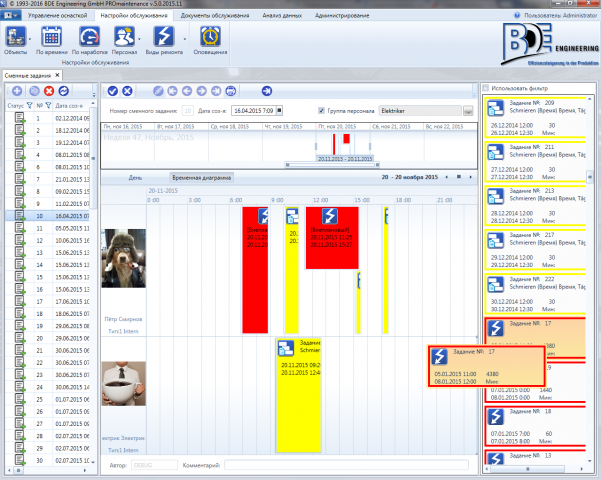Click the help icon near Пользователь

pyautogui.click(x=517, y=15)
